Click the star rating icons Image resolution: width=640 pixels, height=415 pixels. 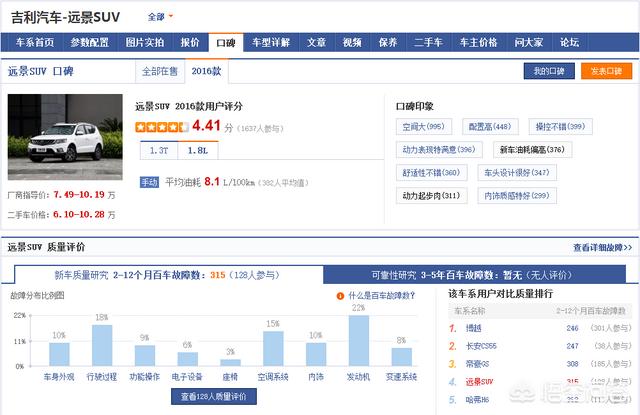tap(162, 127)
